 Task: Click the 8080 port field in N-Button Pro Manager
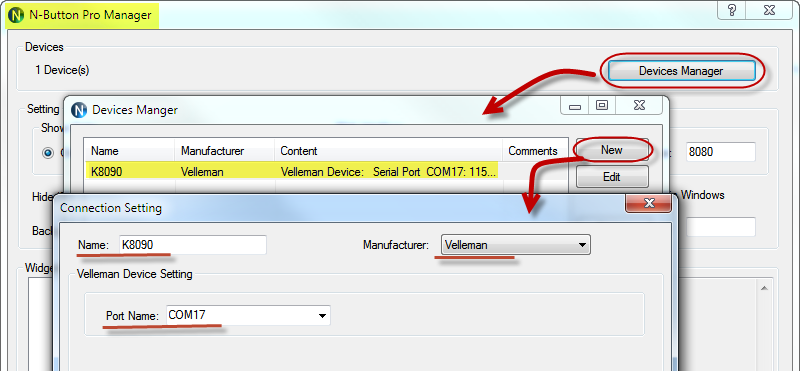720,152
